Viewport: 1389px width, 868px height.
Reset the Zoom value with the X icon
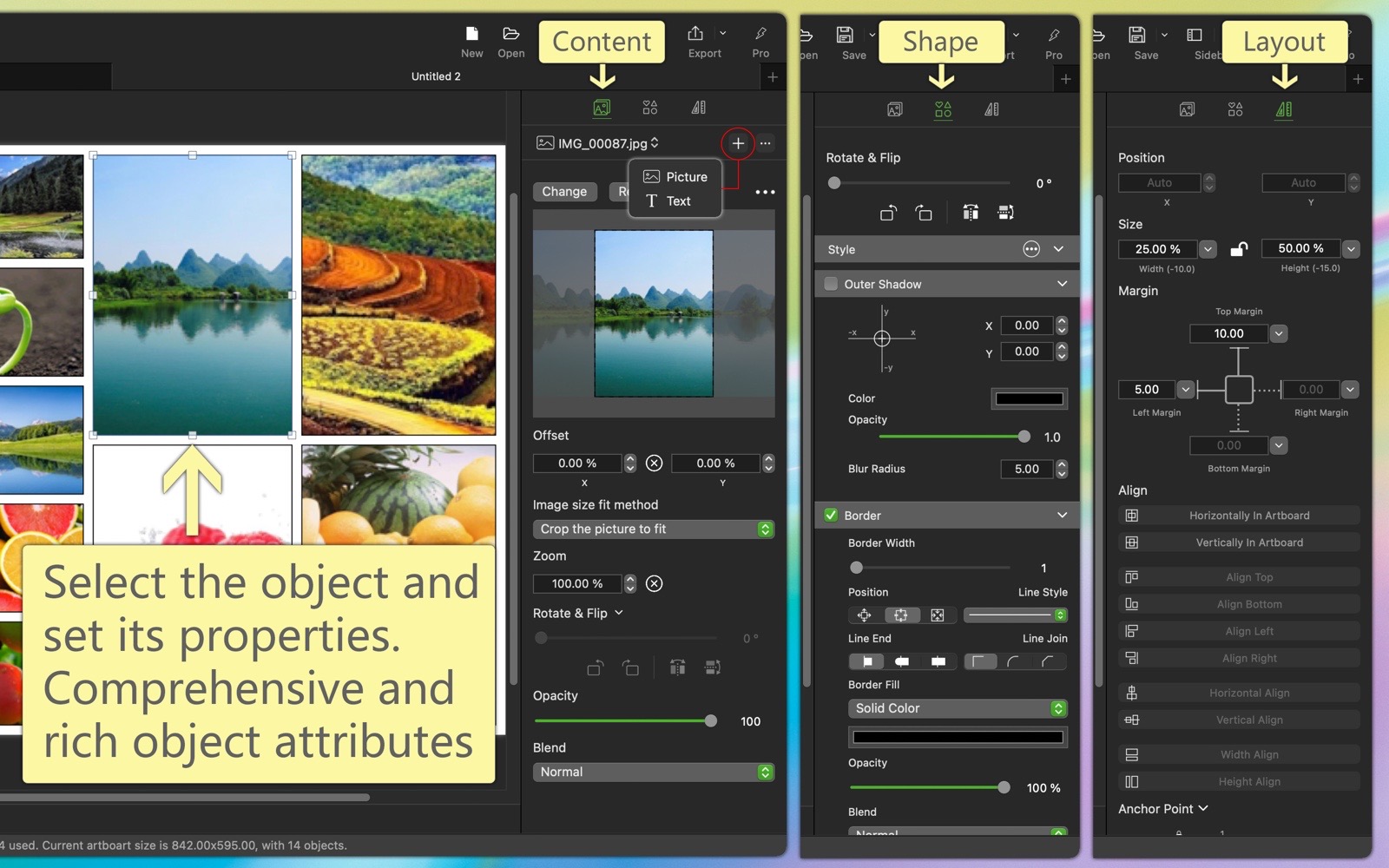coord(655,583)
